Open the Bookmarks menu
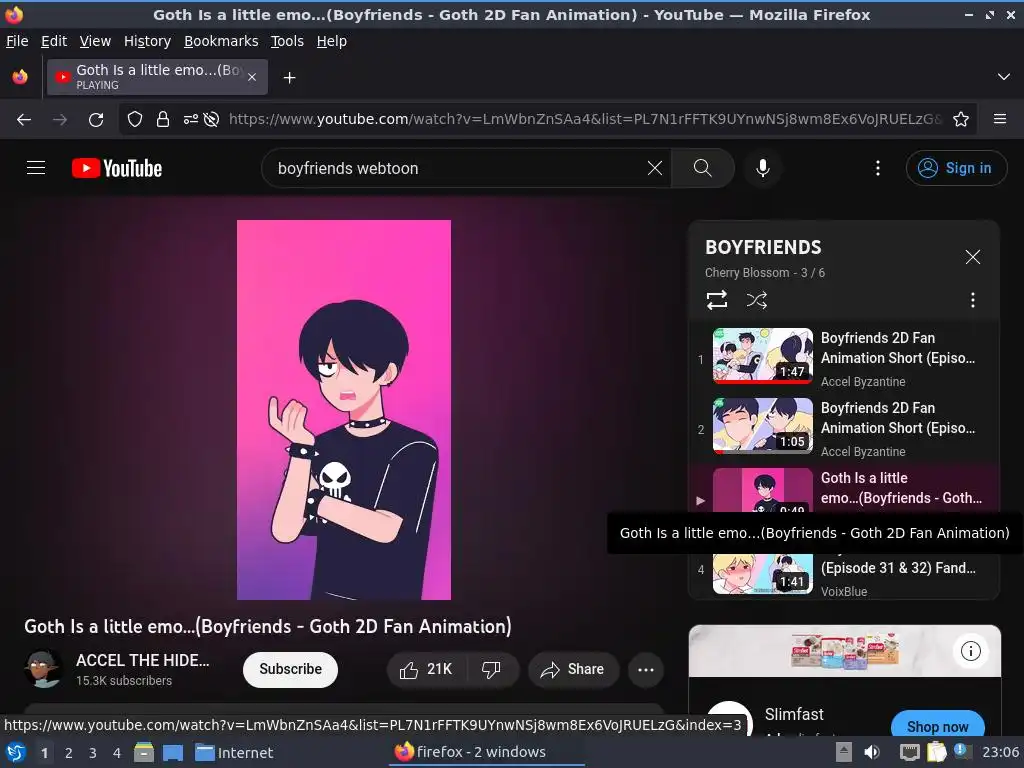The image size is (1024, 768). click(221, 41)
